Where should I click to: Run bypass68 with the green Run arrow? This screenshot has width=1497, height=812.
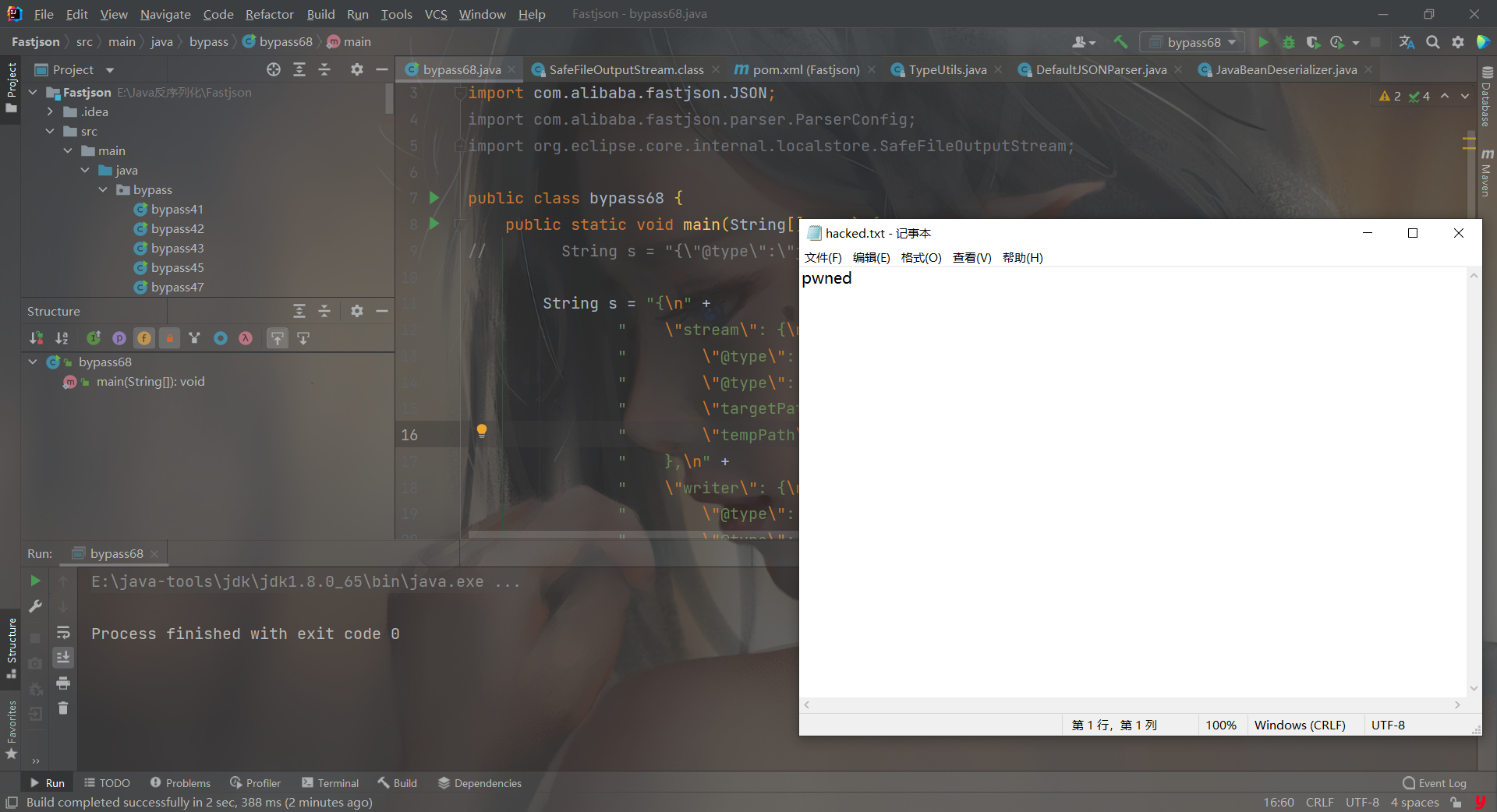click(1263, 42)
